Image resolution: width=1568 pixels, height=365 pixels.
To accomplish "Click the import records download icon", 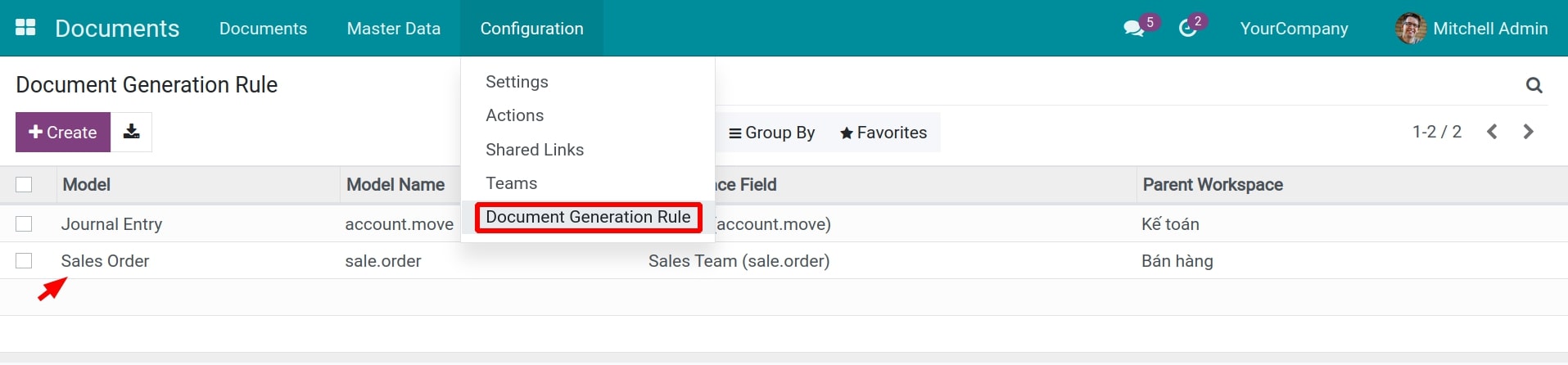I will 131,132.
